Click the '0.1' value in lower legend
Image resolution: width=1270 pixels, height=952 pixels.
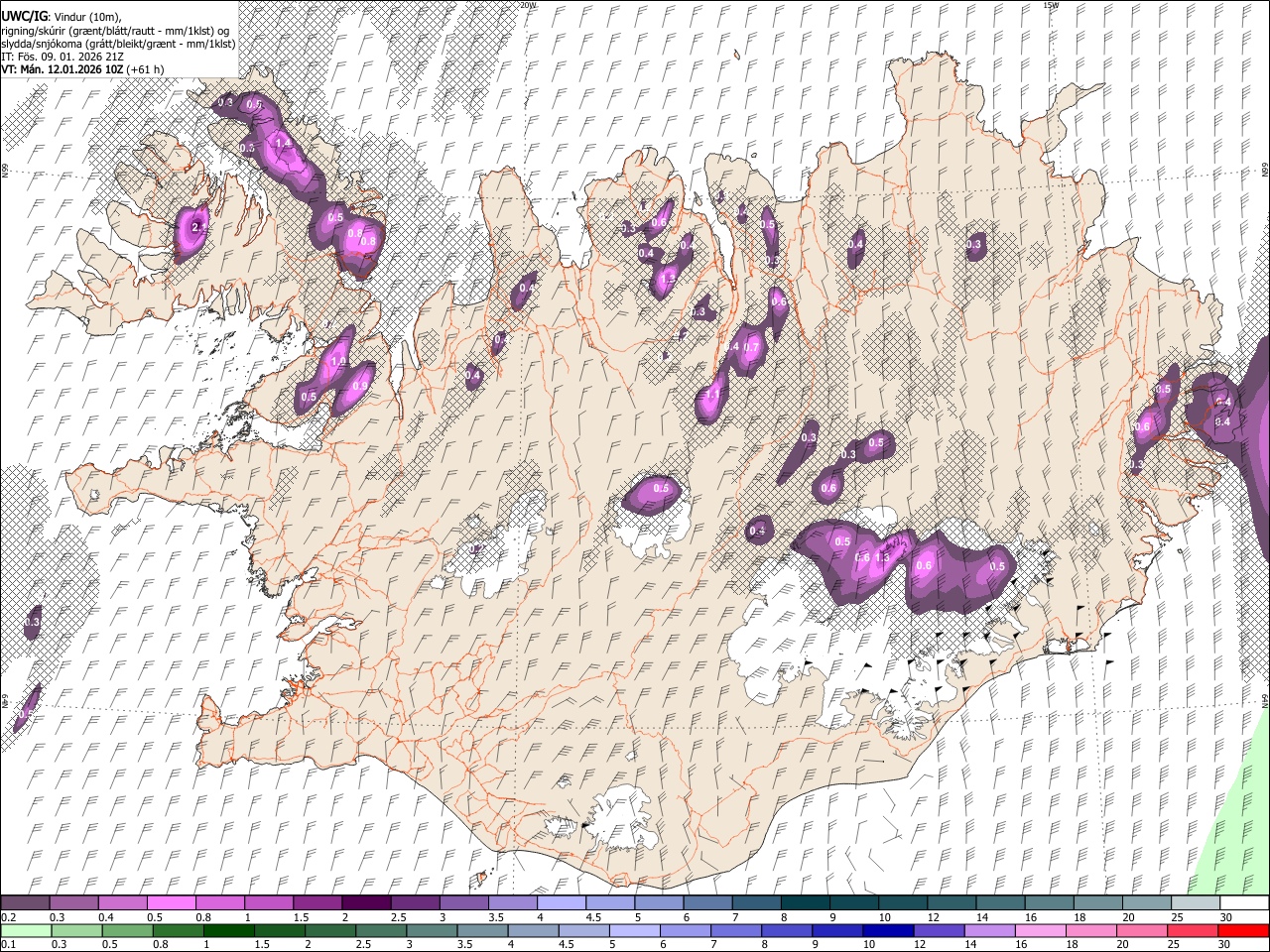9,944
